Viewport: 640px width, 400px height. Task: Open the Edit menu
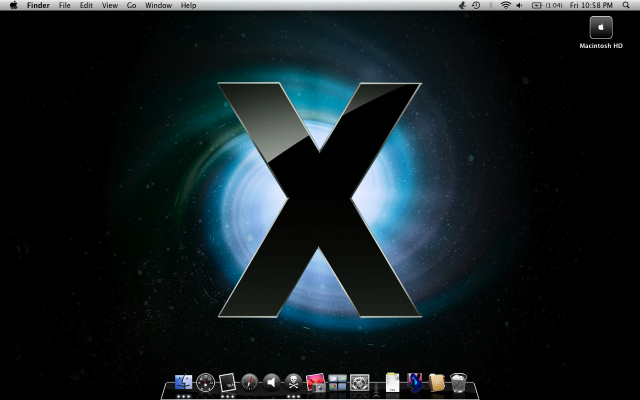(86, 5)
